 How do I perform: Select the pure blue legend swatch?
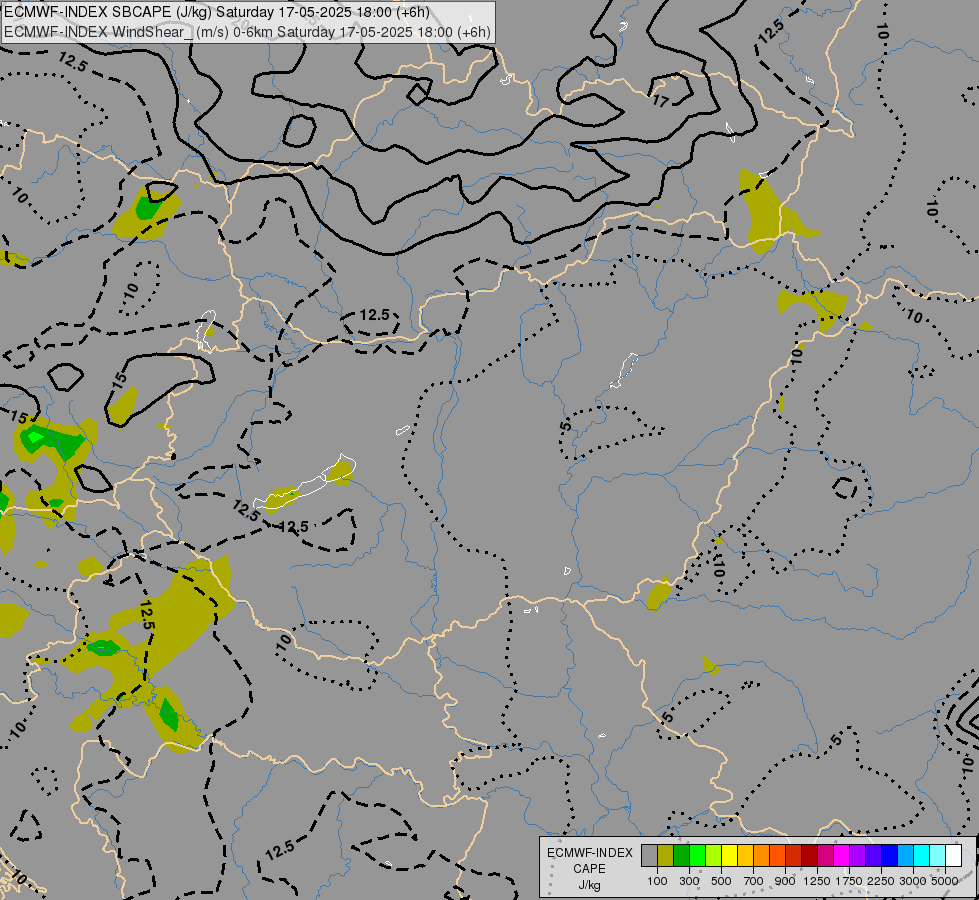click(890, 856)
